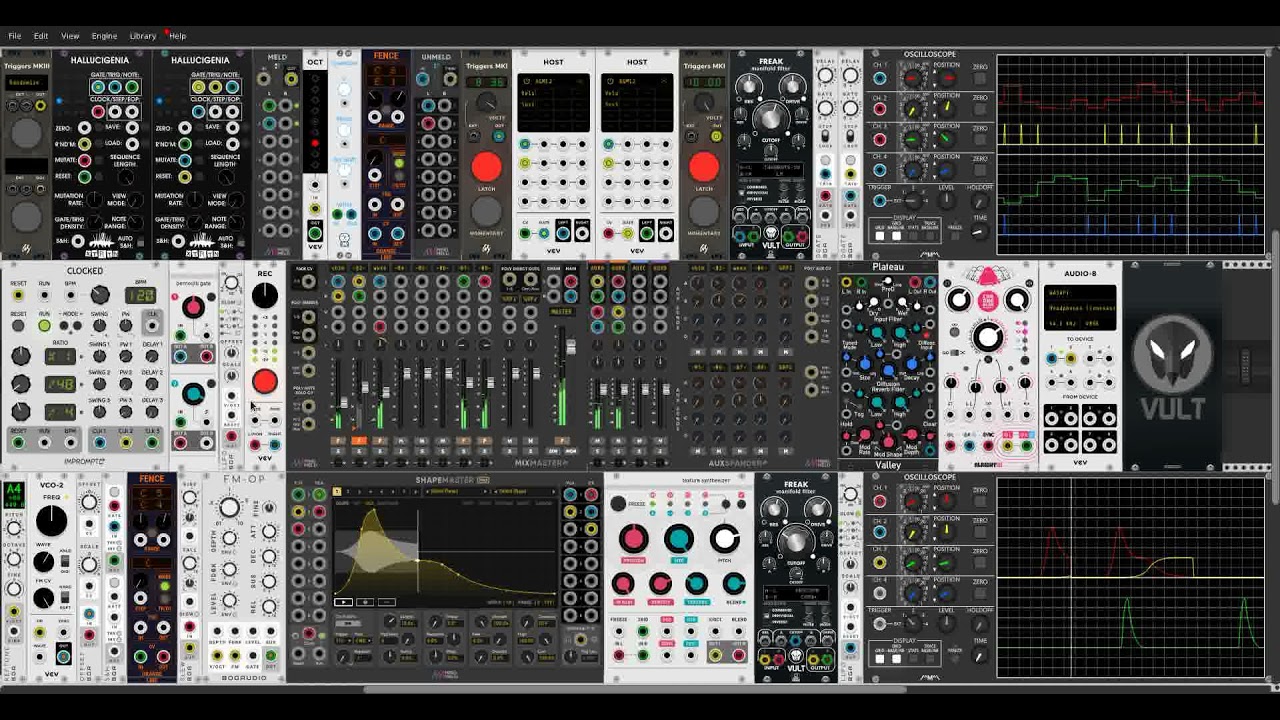Open the Engine menu
1280x720 pixels.
coord(104,36)
